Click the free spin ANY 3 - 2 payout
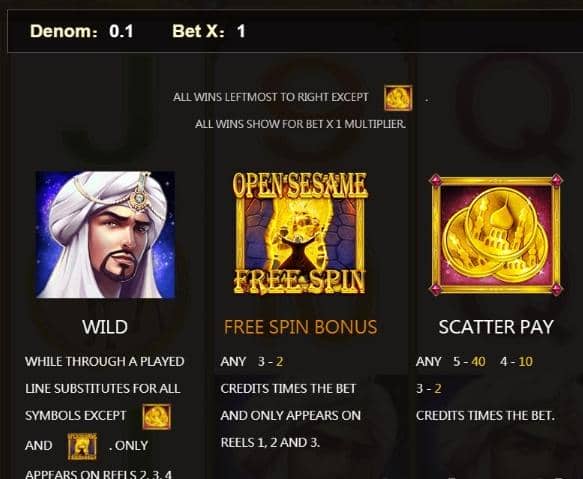Screen dimensions: 583x479 tap(252, 361)
